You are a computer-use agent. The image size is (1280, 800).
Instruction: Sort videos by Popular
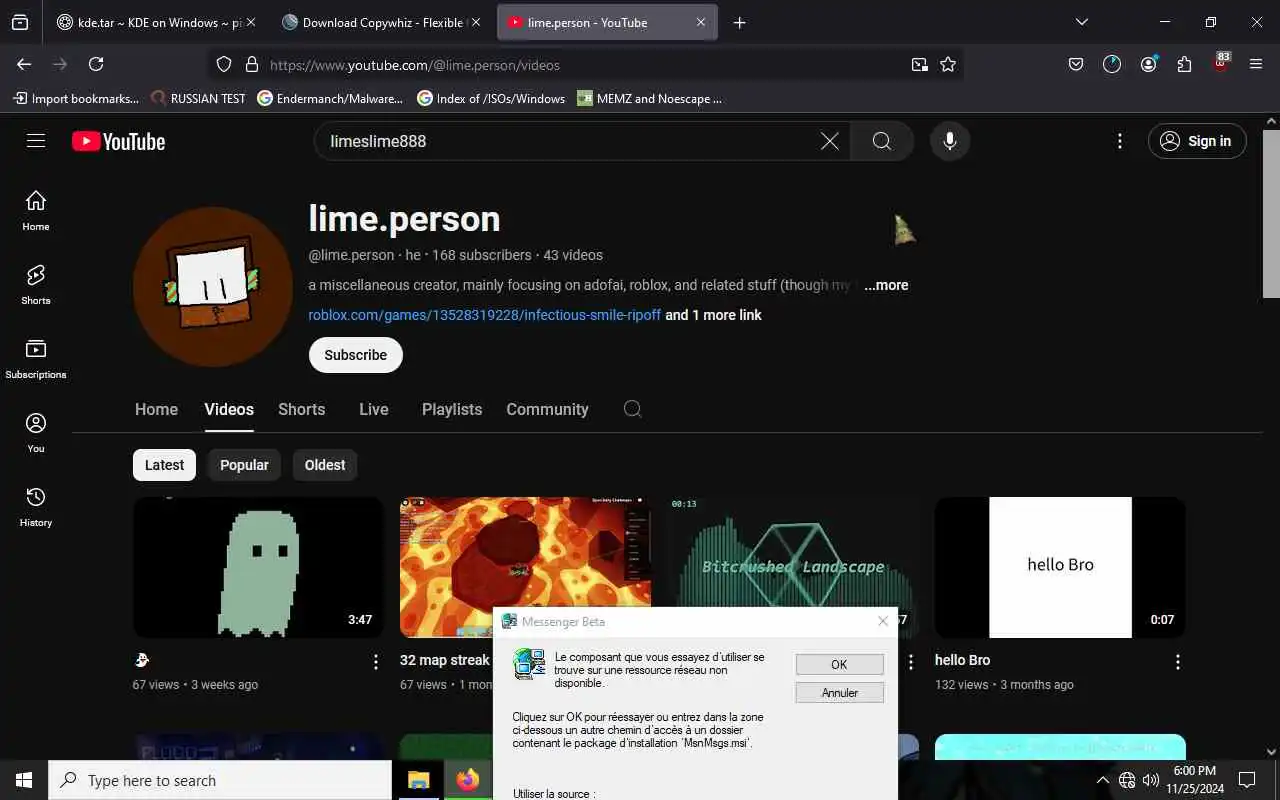coord(244,465)
